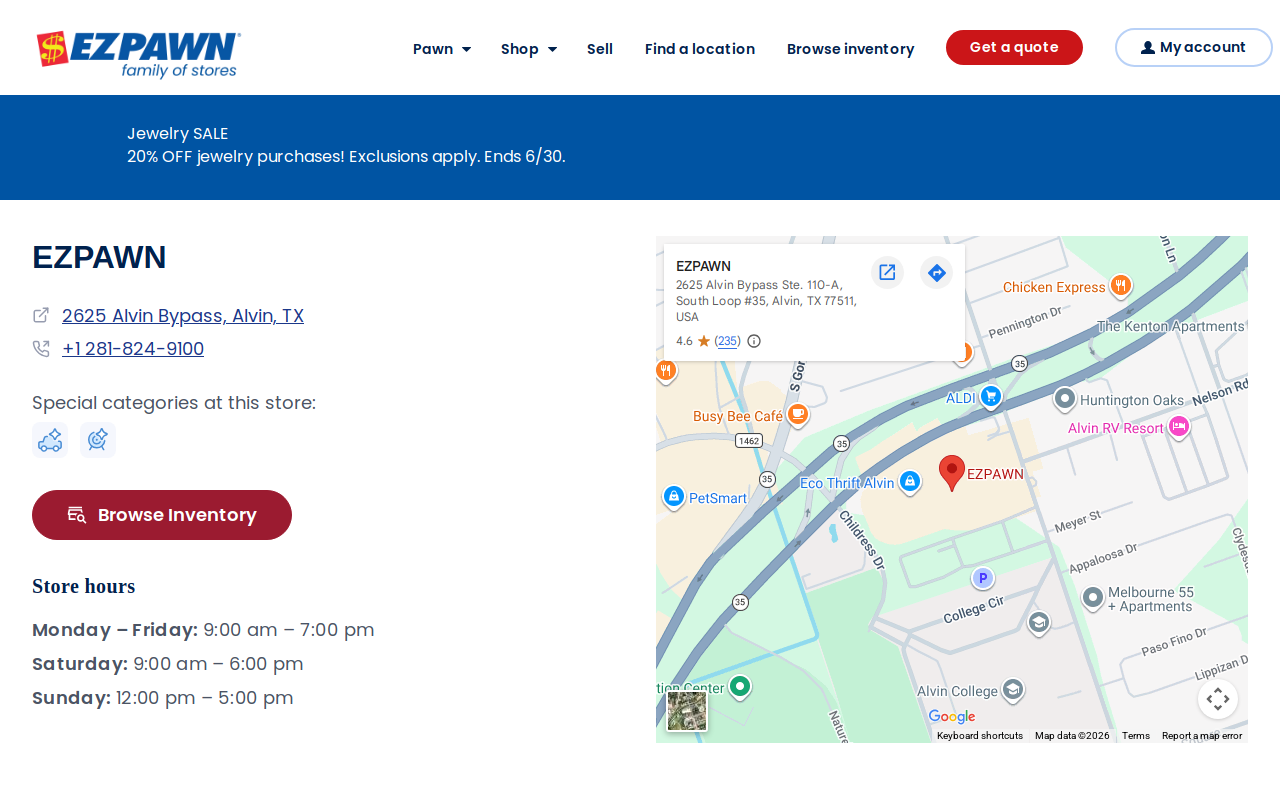The width and height of the screenshot is (1280, 800).
Task: Select the PetSmart map marker
Action: (x=674, y=497)
